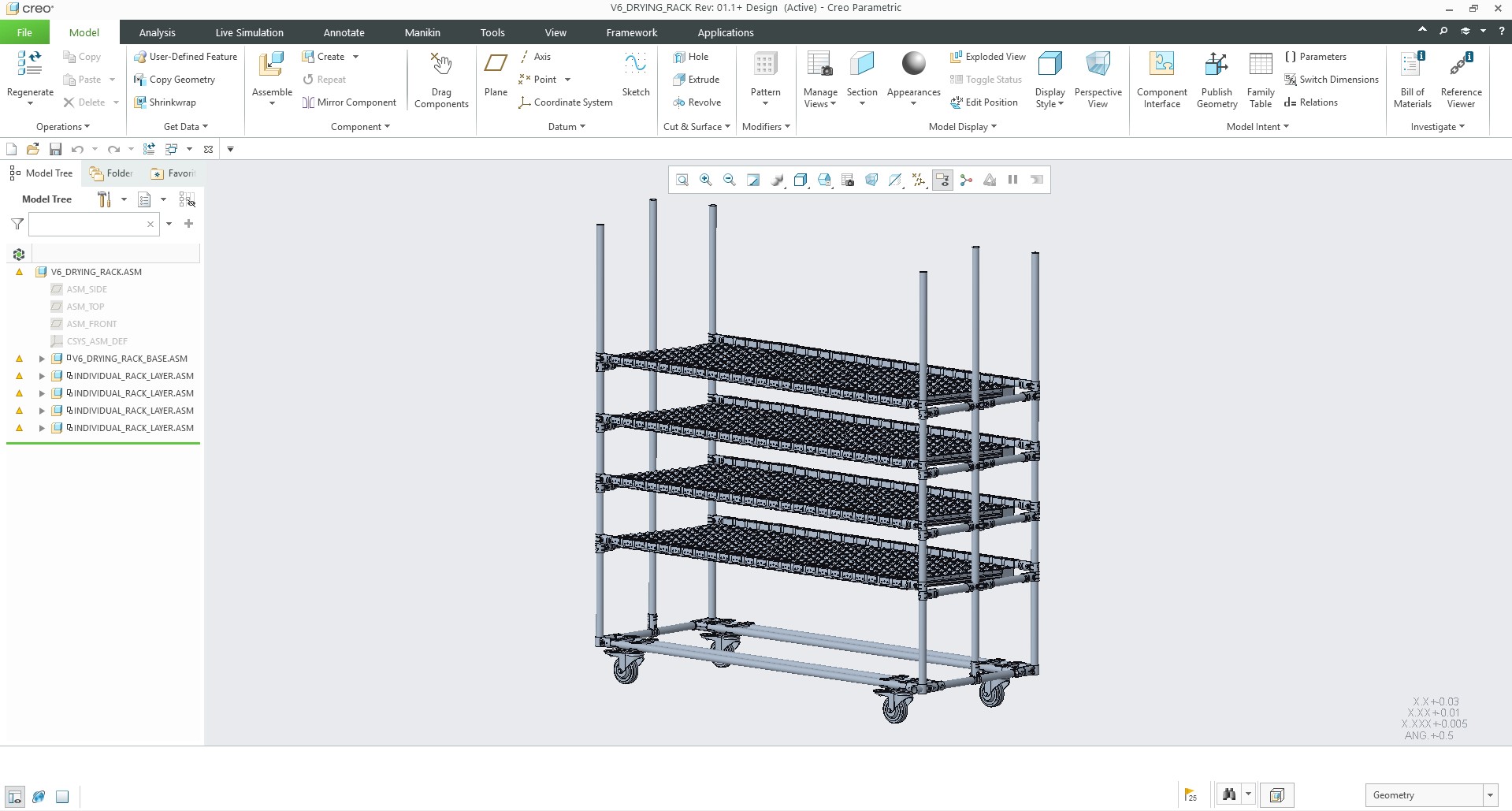
Task: Expand the Model Display group menu
Action: [x=963, y=127]
